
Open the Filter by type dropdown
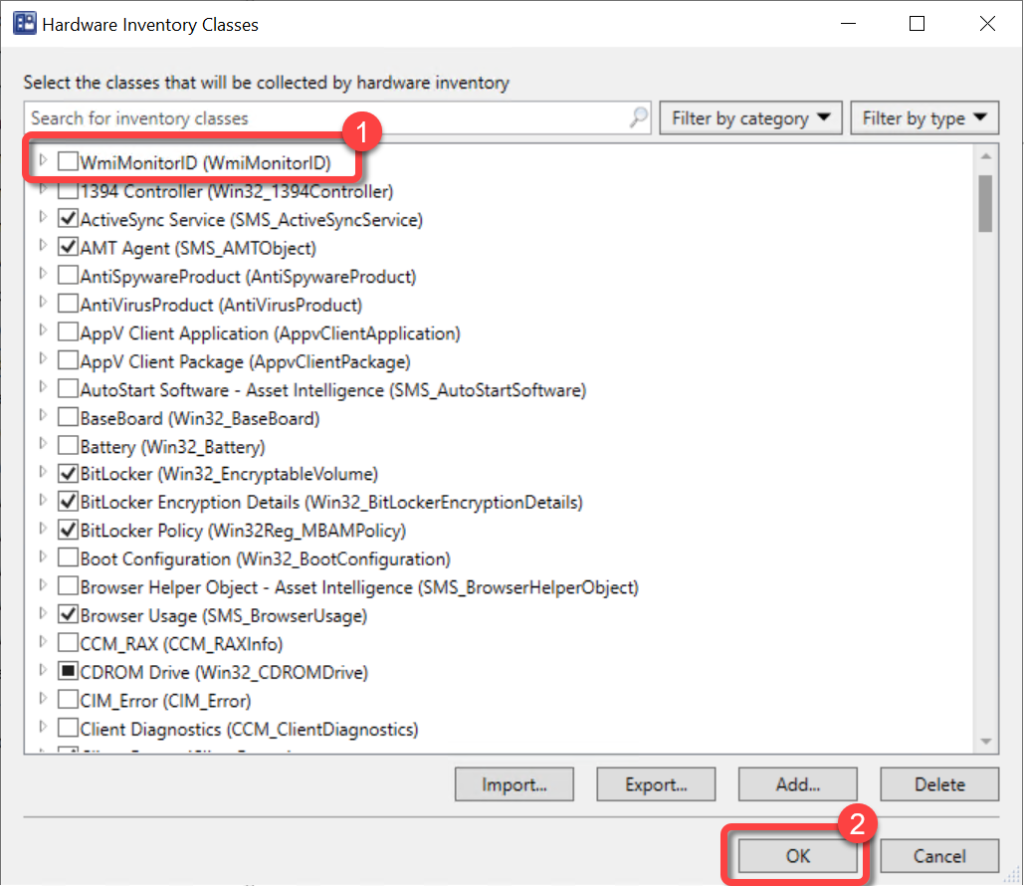tap(924, 118)
